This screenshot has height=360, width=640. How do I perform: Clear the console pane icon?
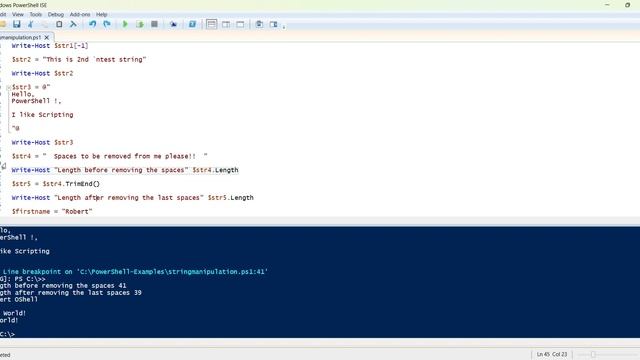pyautogui.click(x=73, y=24)
